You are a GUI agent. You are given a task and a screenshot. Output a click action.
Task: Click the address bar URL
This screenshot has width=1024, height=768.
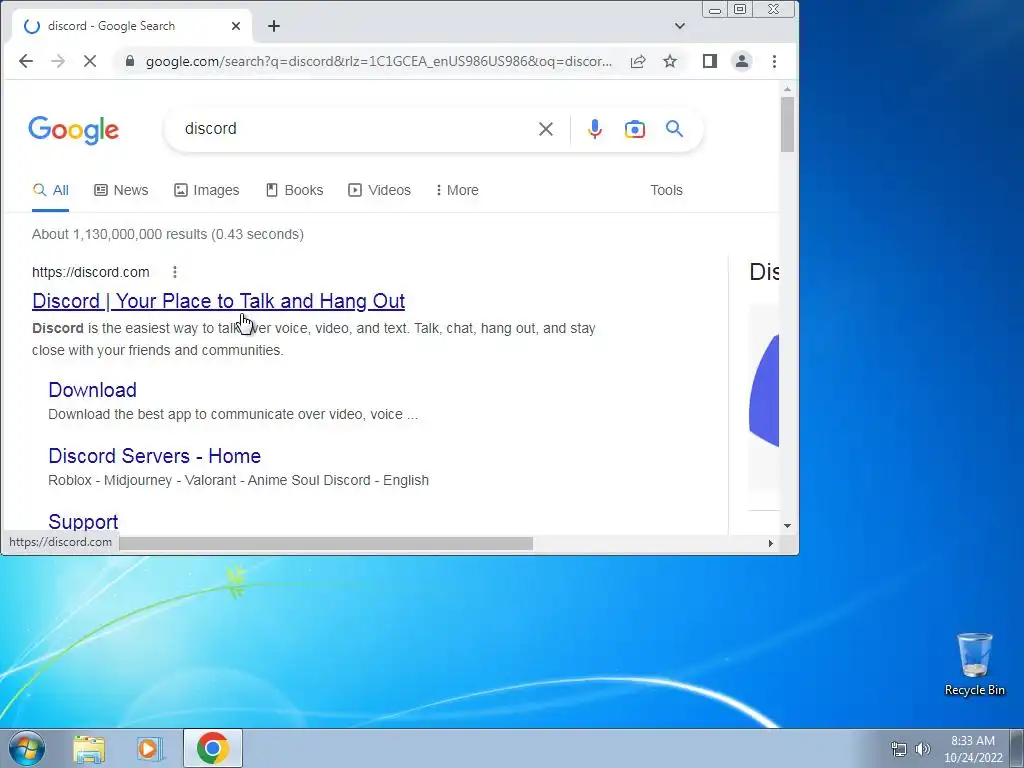click(379, 61)
